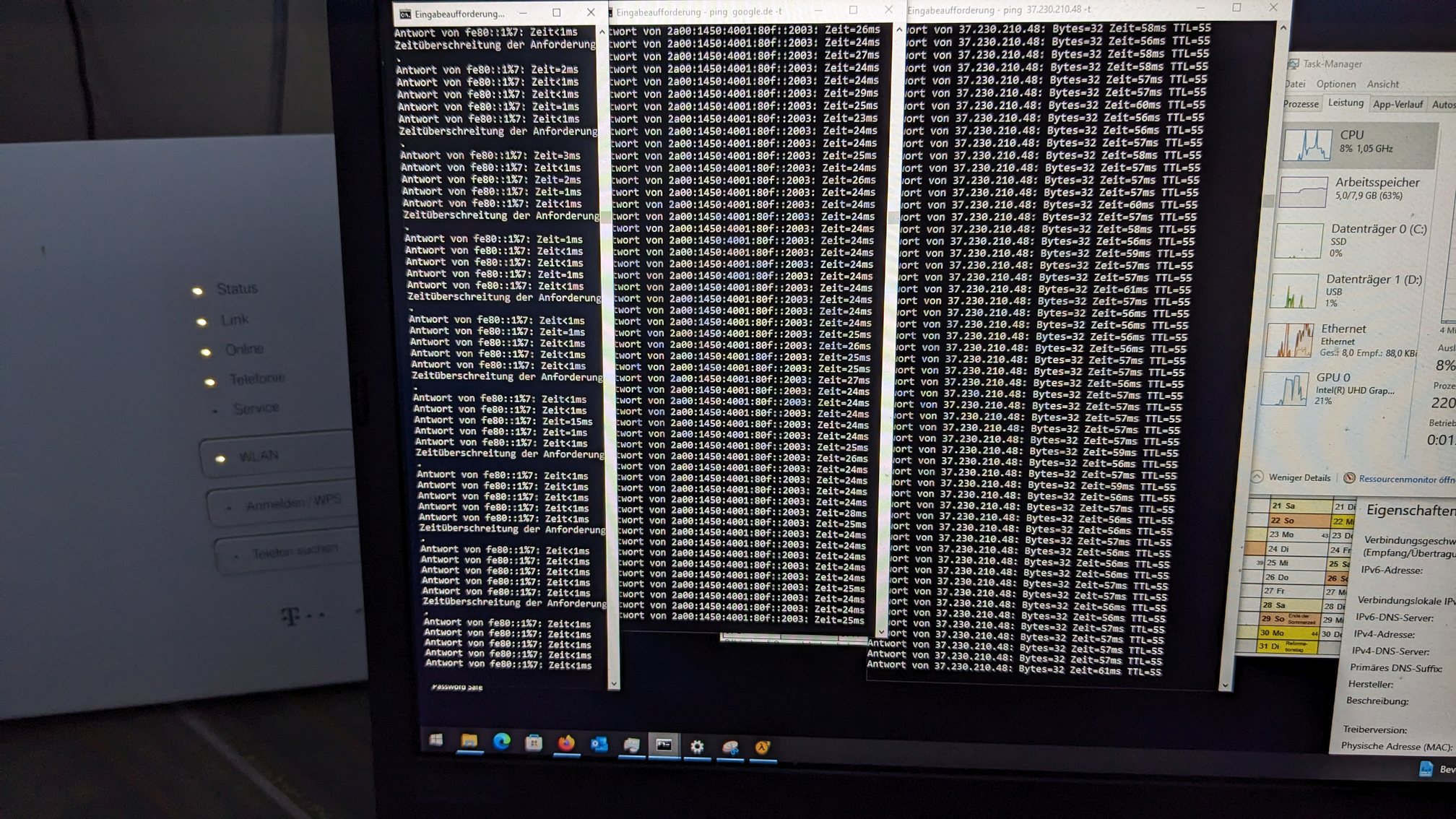
Task: Open the Windows Start menu
Action: pyautogui.click(x=436, y=740)
